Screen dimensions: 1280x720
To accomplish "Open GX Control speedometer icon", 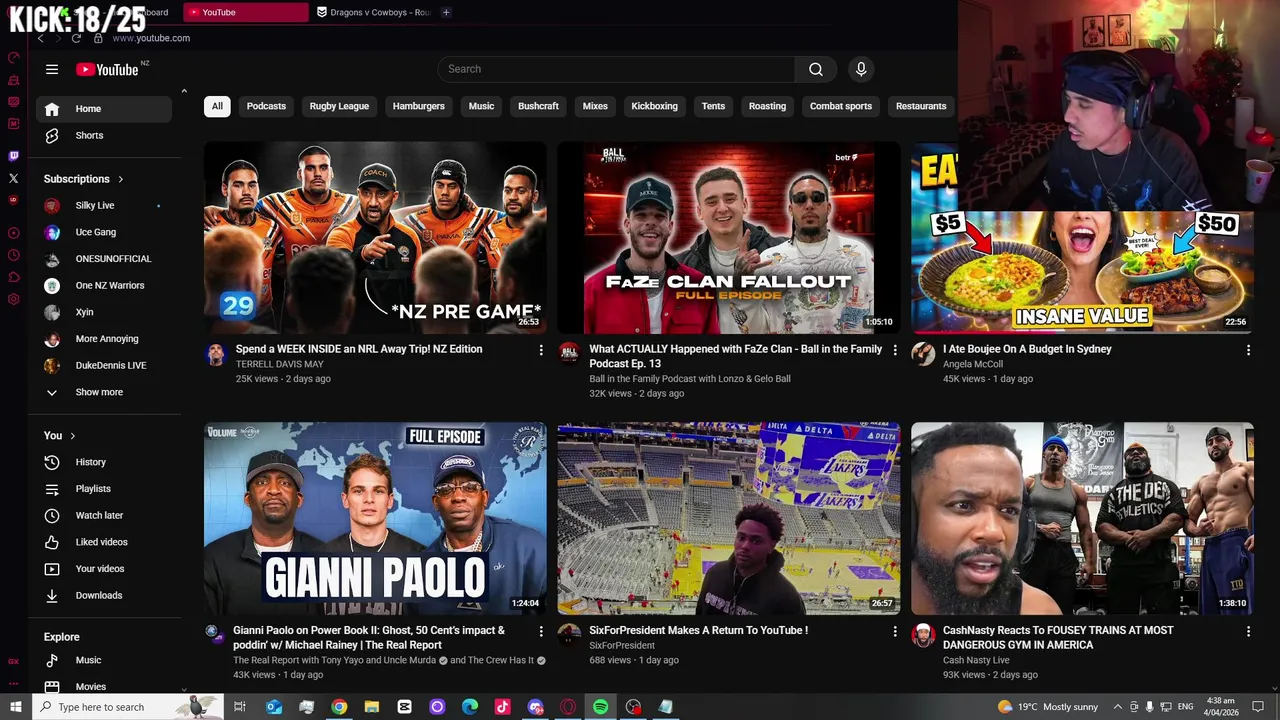I will pos(13,57).
